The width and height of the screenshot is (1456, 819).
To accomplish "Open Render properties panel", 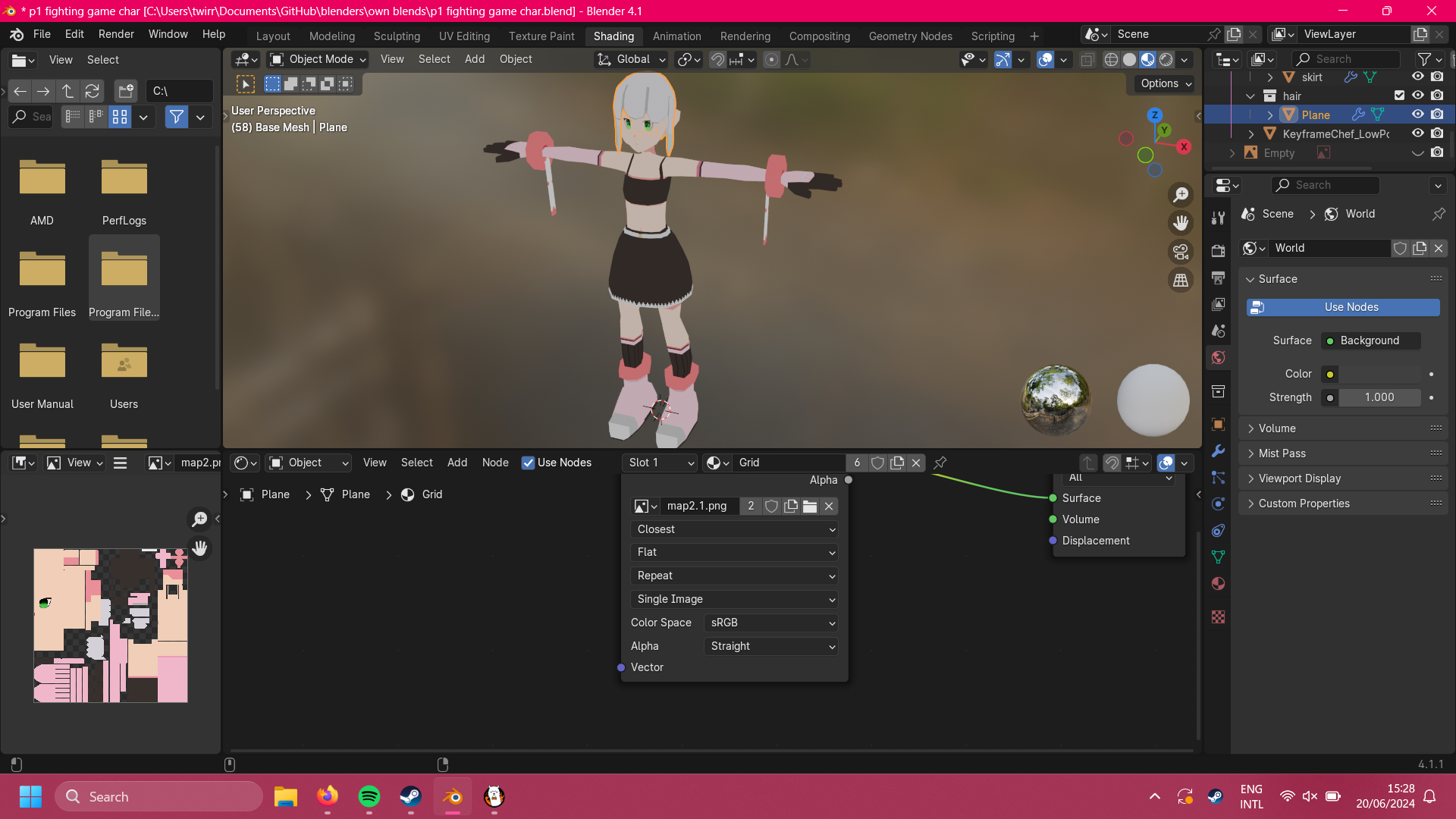I will coord(1219,250).
